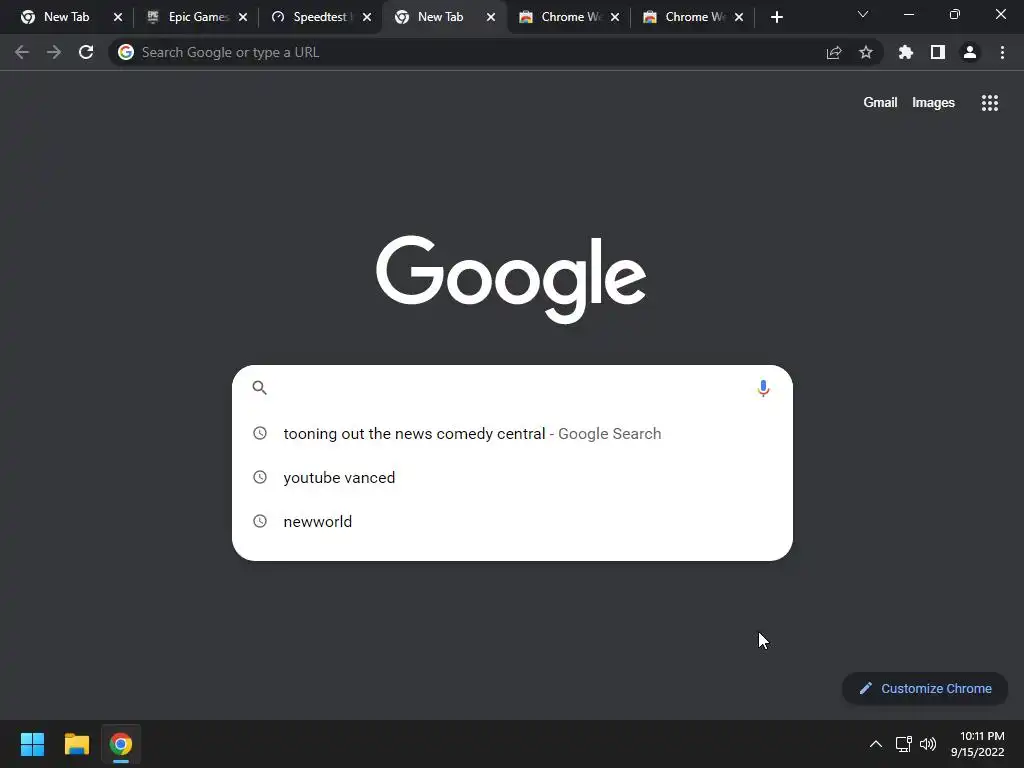This screenshot has height=768, width=1024.
Task: Select the newworld suggestion
Action: [512, 521]
